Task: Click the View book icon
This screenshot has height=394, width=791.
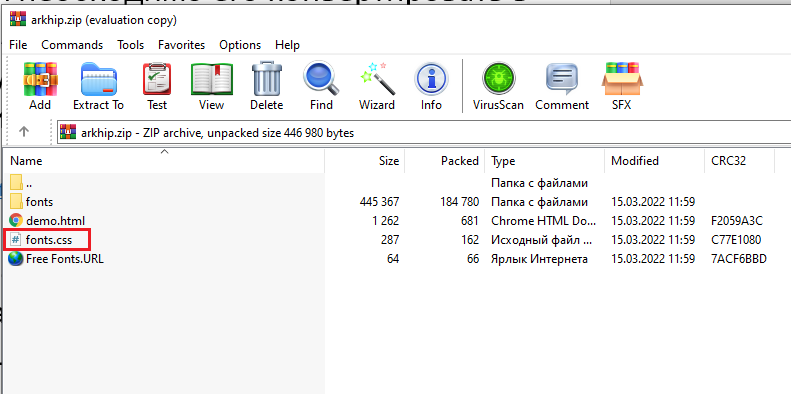Action: click(x=211, y=86)
